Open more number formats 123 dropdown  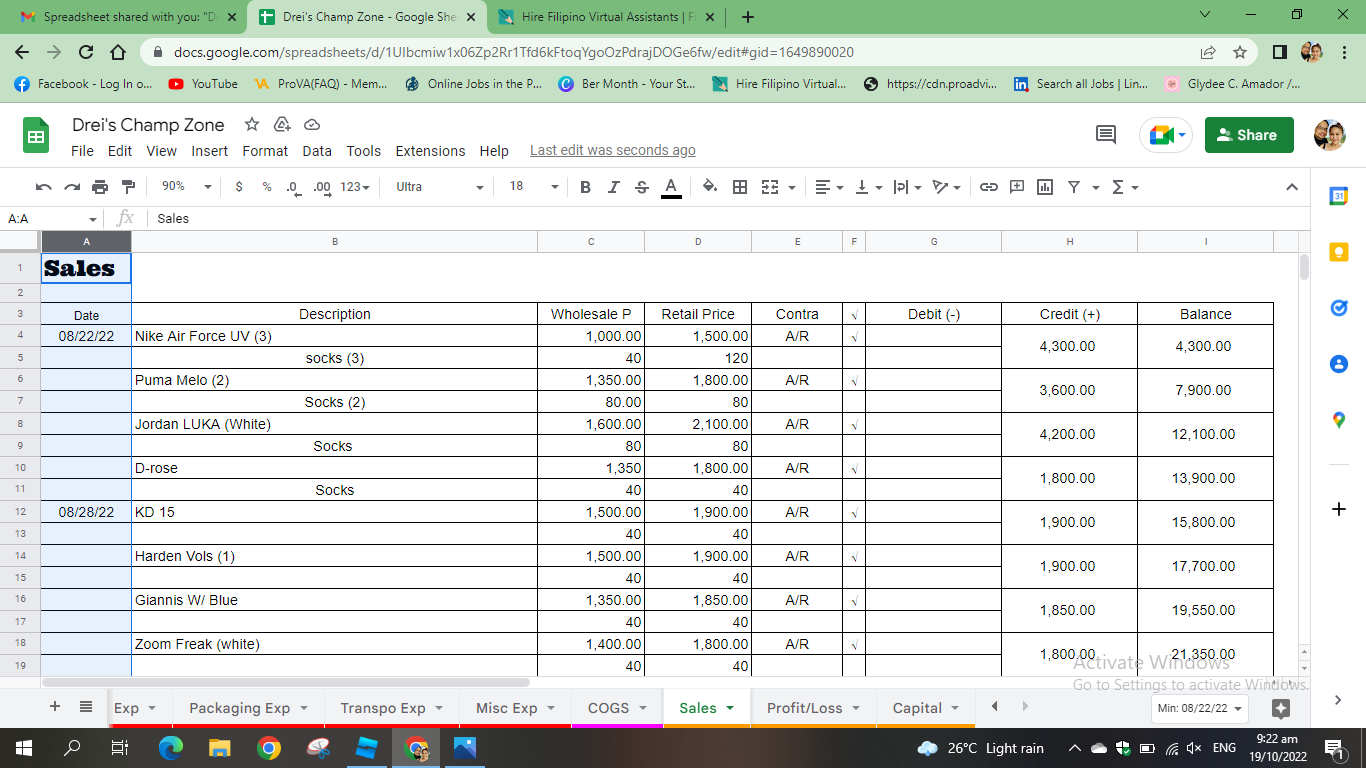click(x=355, y=187)
